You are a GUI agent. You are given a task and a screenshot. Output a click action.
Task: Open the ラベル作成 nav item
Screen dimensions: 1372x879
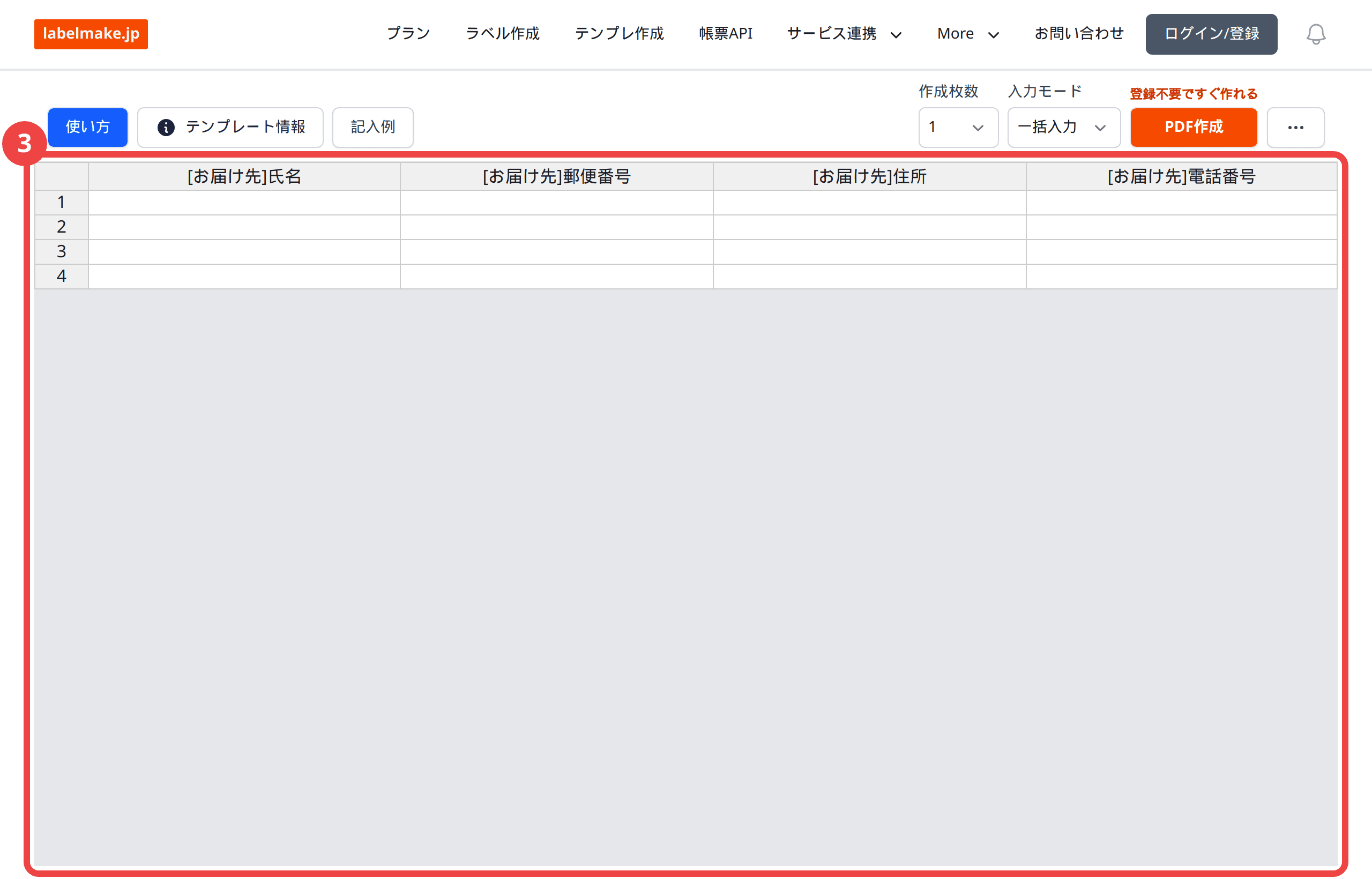(x=502, y=34)
